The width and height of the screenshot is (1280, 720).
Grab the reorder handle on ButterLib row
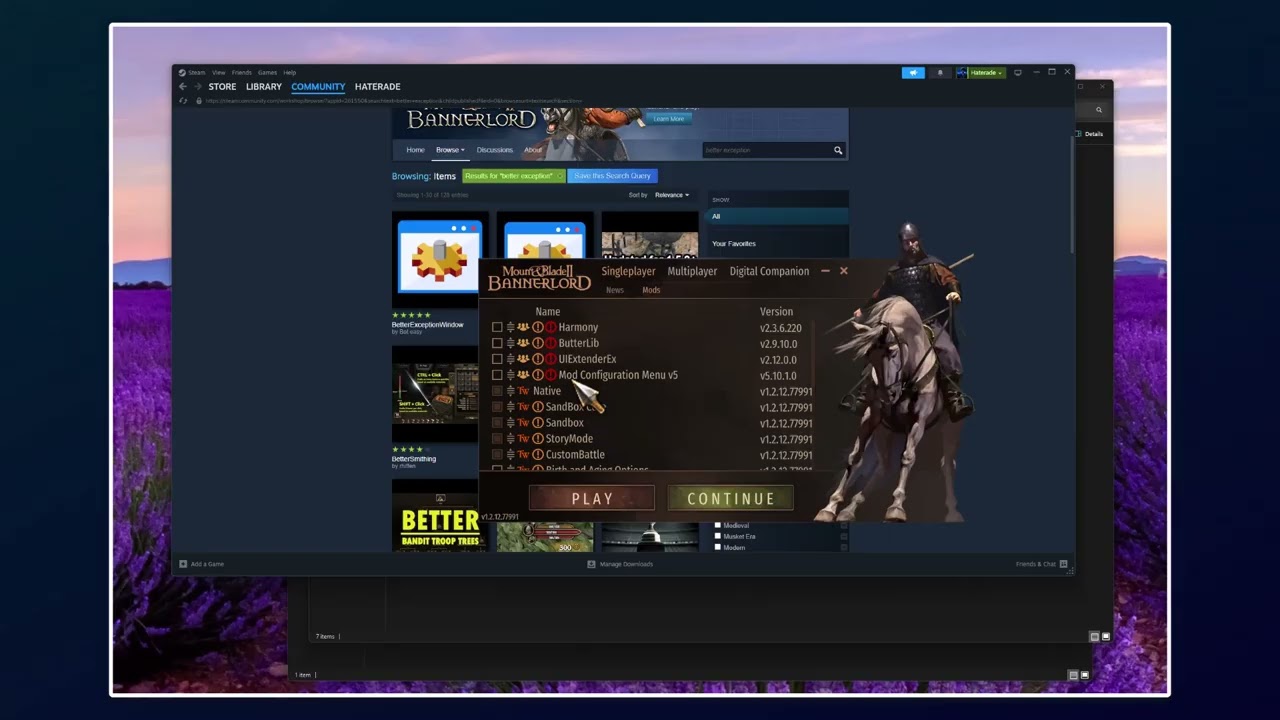pyautogui.click(x=510, y=343)
